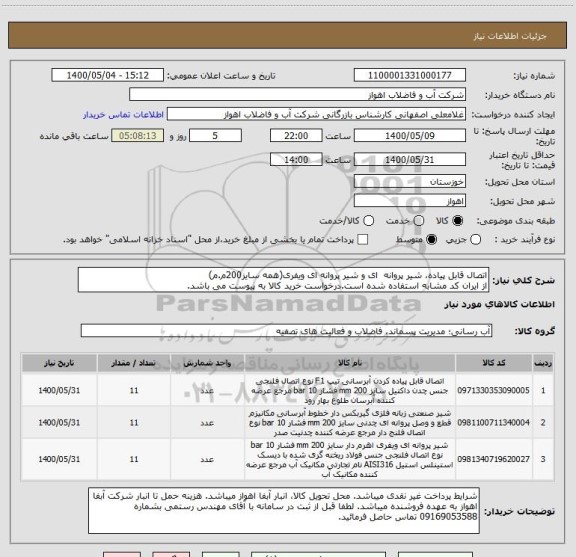Click the deadline time field 22:00
Image resolution: width=576 pixels, height=557 pixels.
296,136
